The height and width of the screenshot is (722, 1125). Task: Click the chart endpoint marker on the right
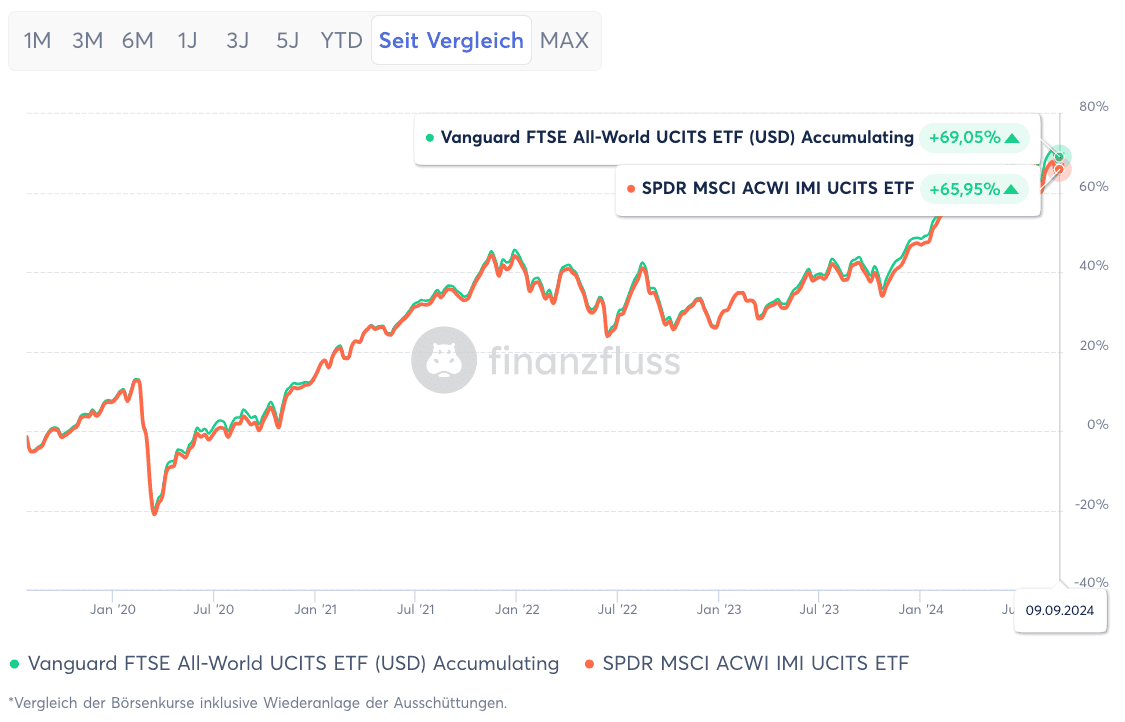1060,158
